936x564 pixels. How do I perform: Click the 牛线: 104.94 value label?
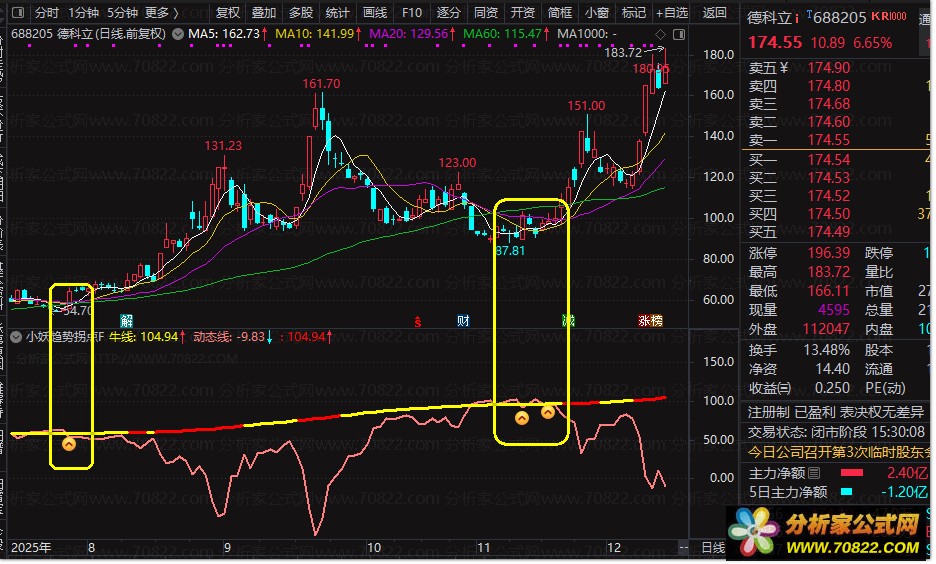[147, 337]
